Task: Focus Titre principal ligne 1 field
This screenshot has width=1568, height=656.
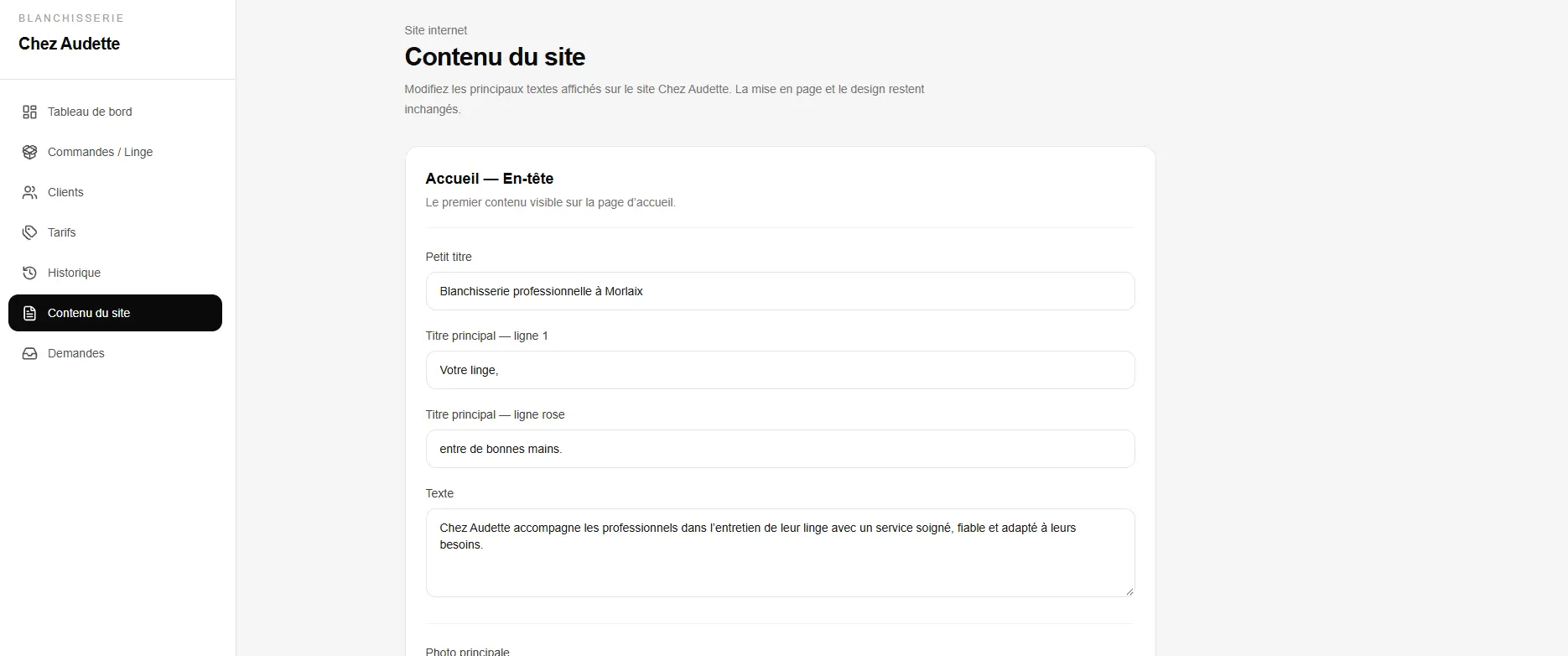Action: click(x=780, y=370)
